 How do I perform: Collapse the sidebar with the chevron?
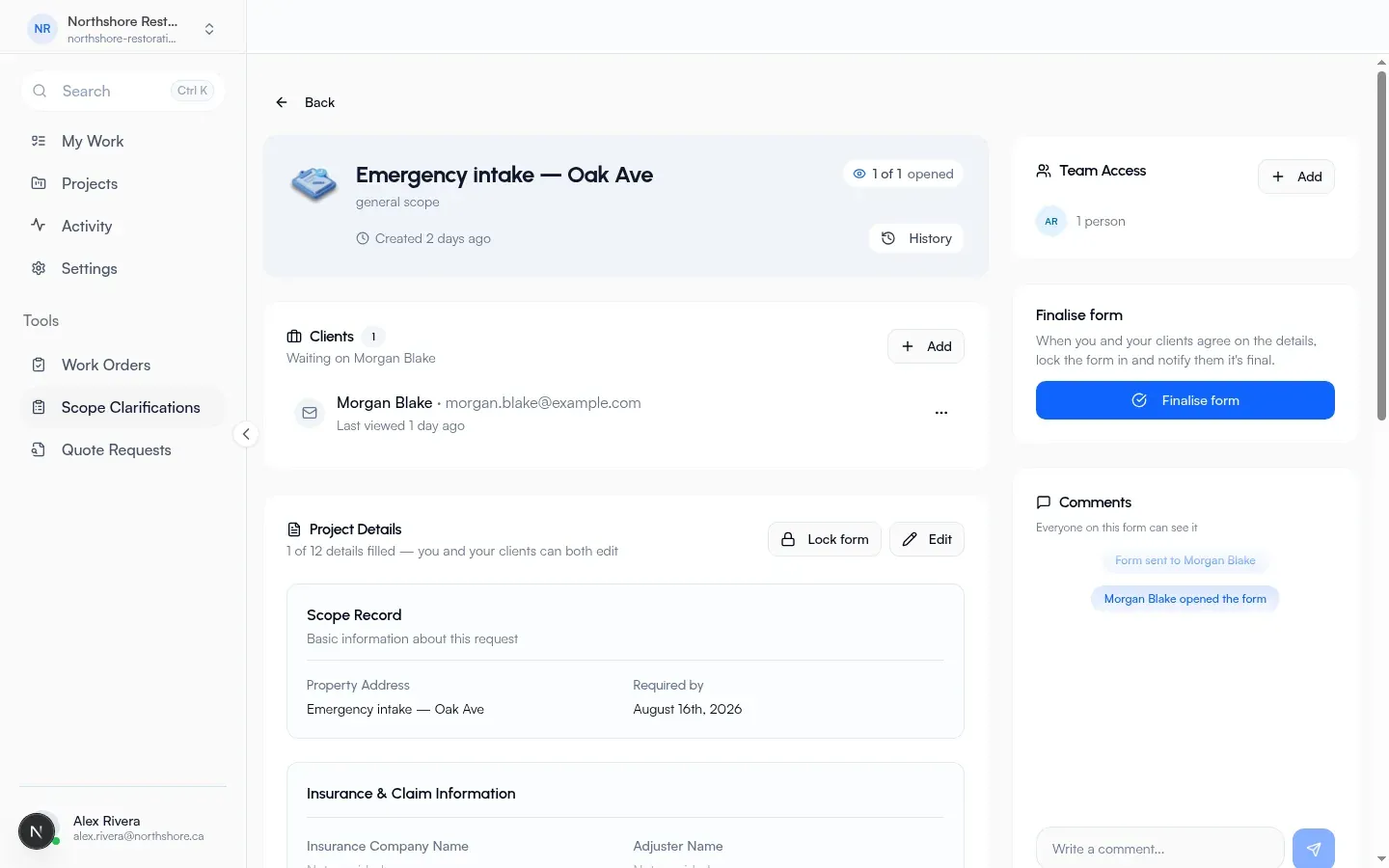pos(246,434)
